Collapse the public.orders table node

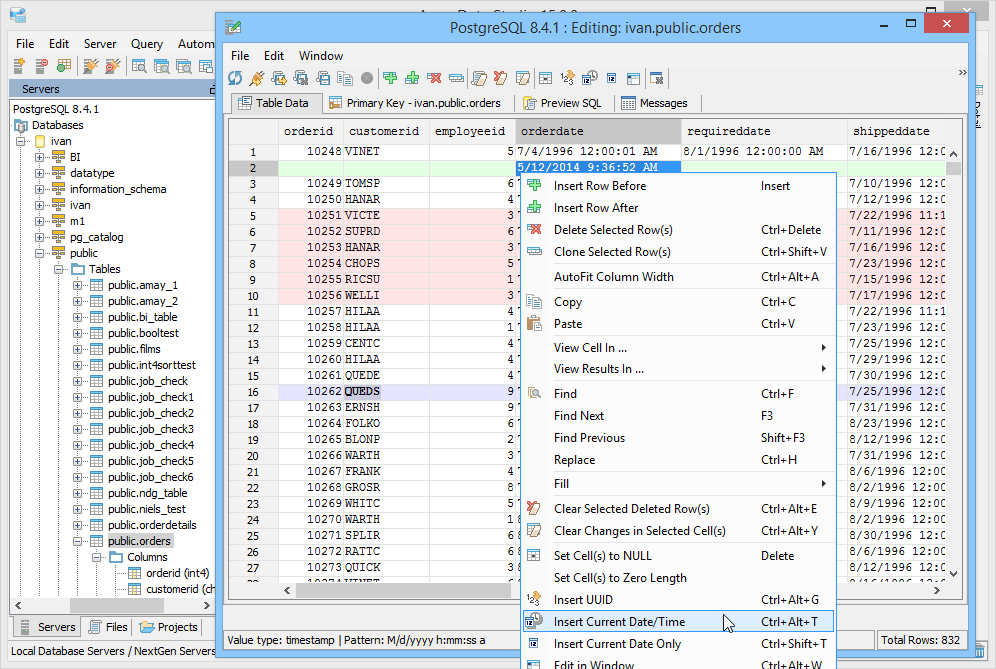click(x=77, y=541)
